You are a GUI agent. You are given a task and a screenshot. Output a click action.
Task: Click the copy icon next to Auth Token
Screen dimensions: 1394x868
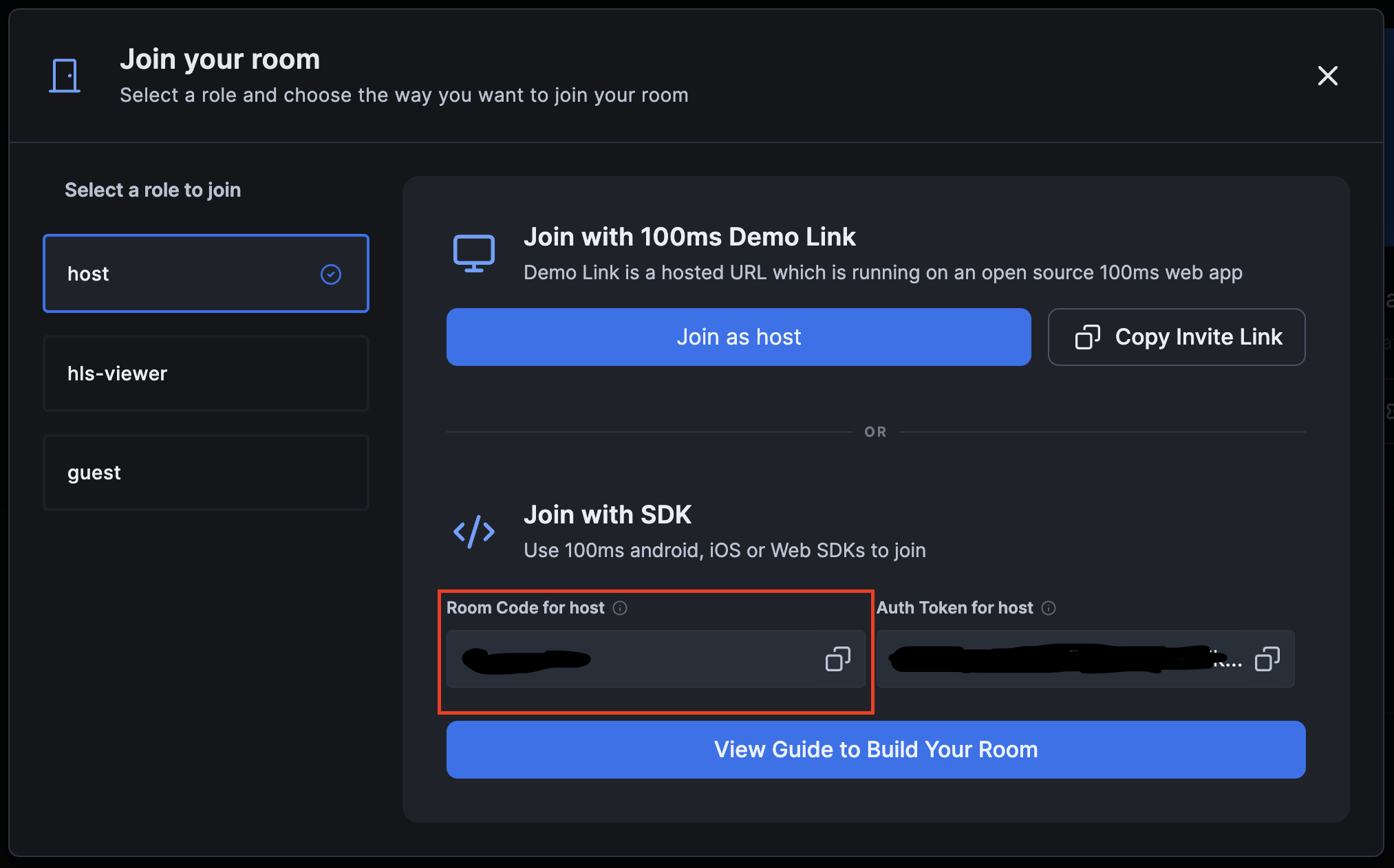(1267, 660)
